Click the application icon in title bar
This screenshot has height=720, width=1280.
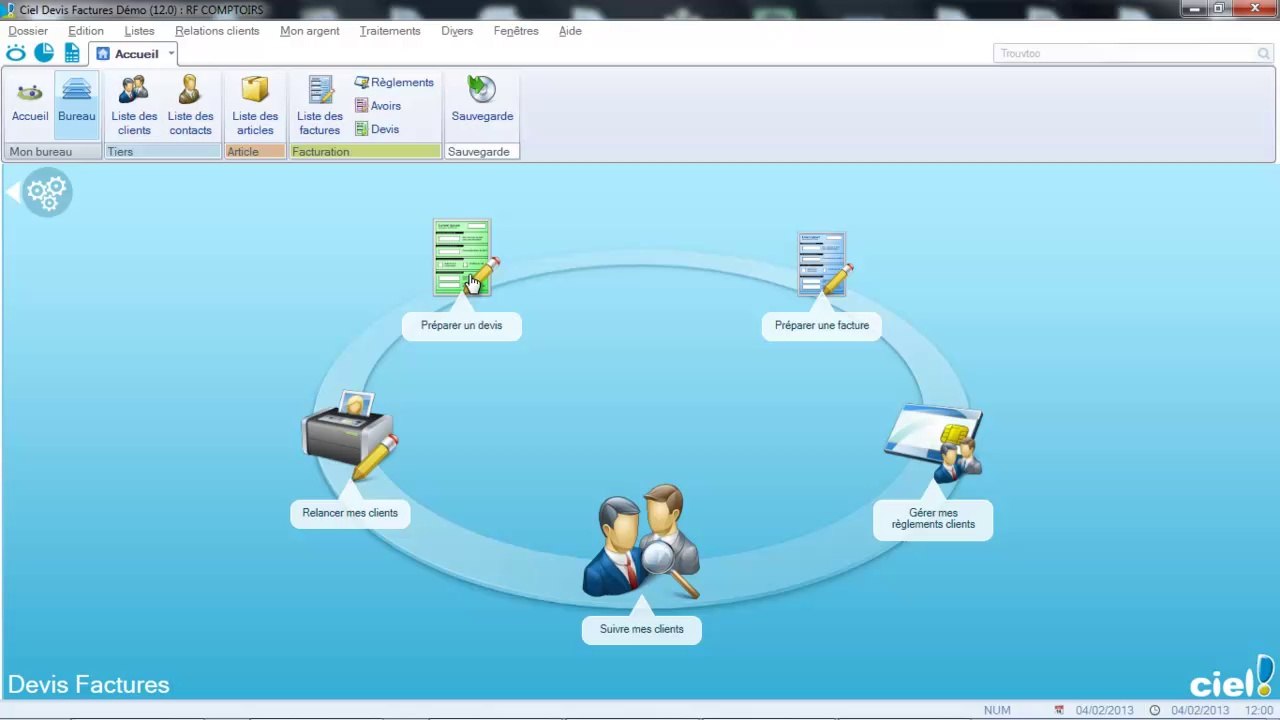point(9,9)
